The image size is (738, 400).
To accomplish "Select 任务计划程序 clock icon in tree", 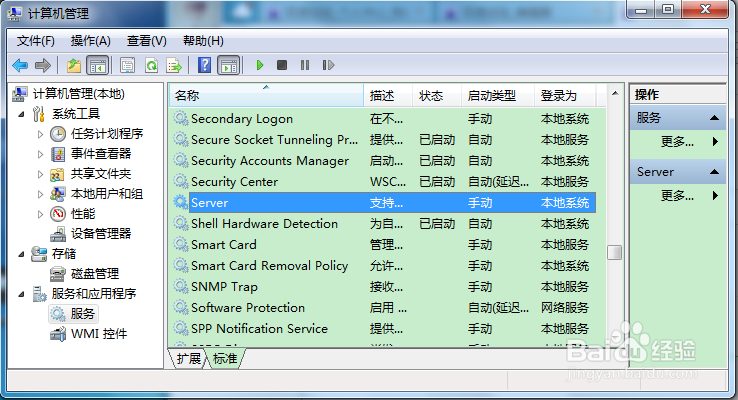I will [58, 134].
